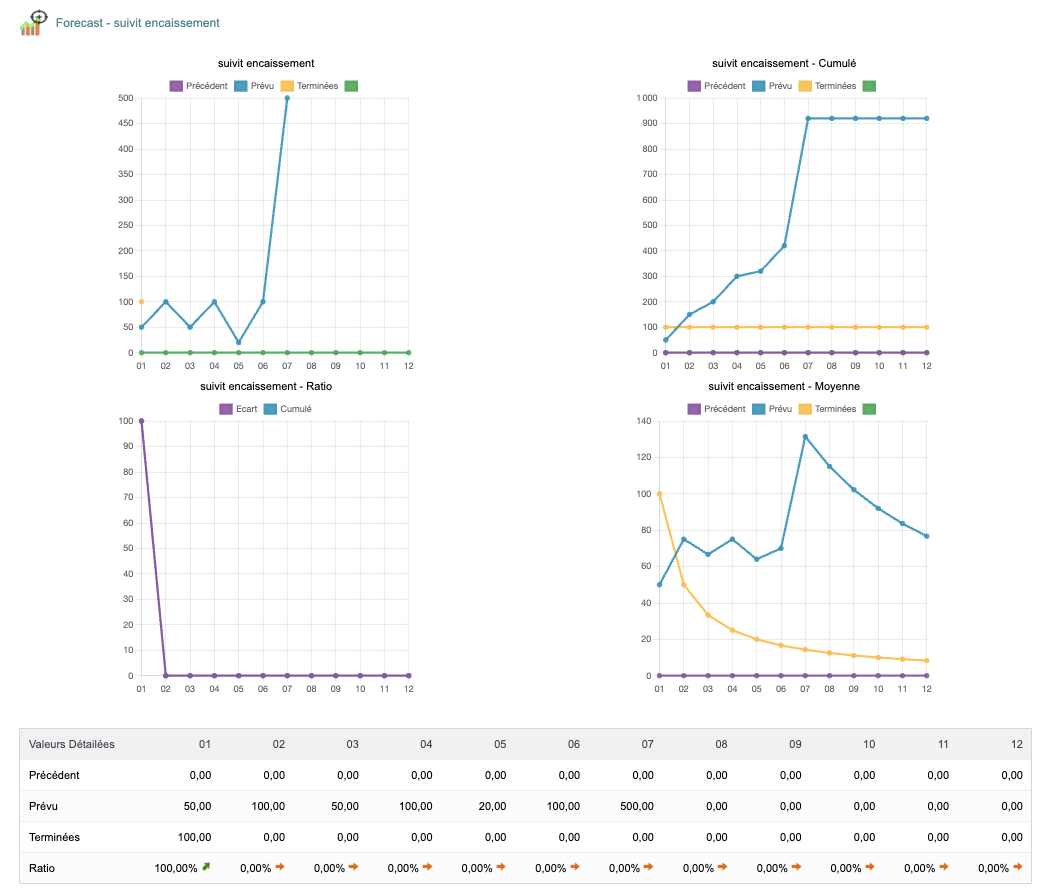Click the orange arrow in Ratio column 05
This screenshot has width=1044, height=893.
click(501, 867)
